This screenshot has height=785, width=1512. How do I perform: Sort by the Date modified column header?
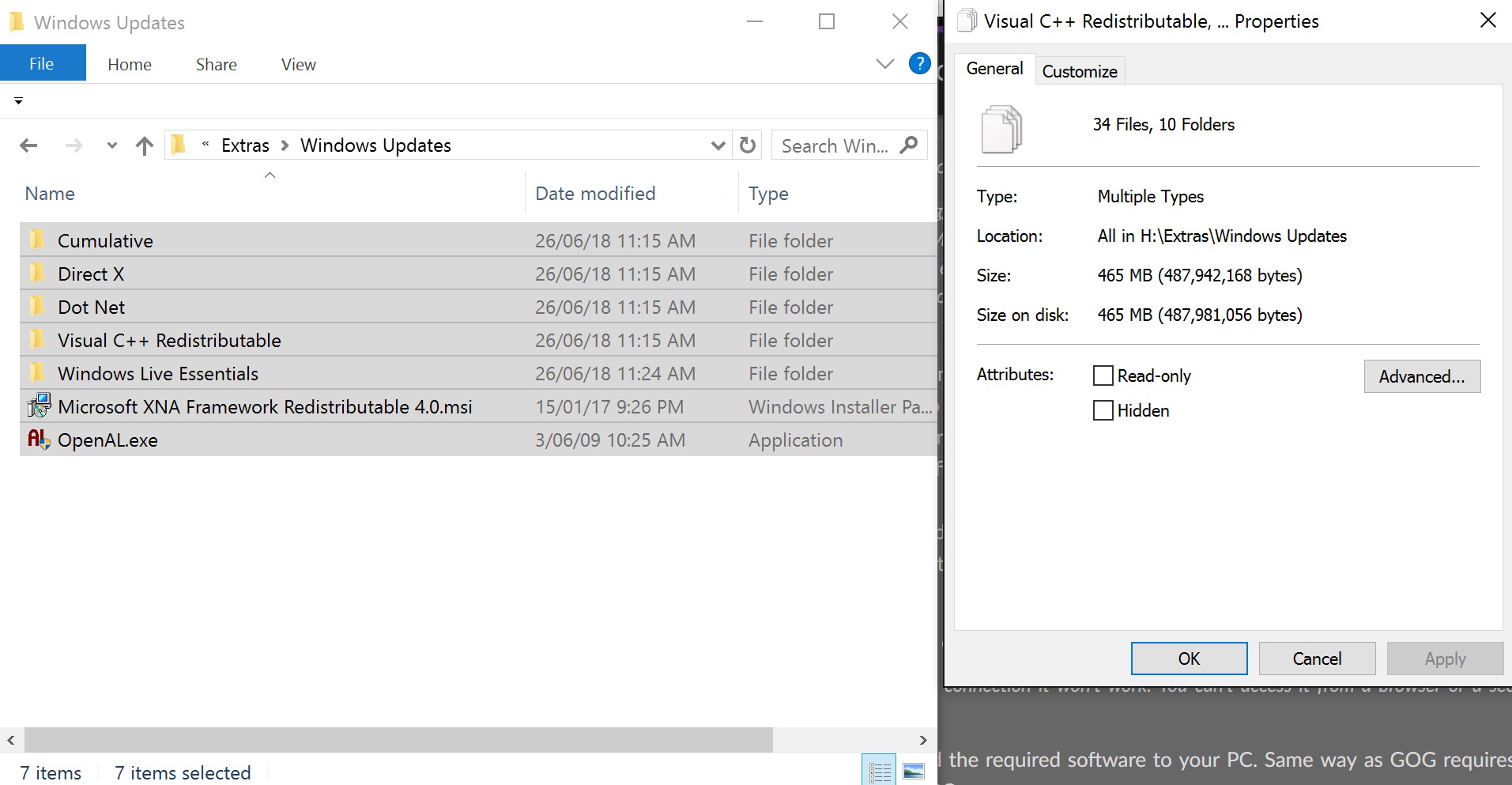[595, 194]
